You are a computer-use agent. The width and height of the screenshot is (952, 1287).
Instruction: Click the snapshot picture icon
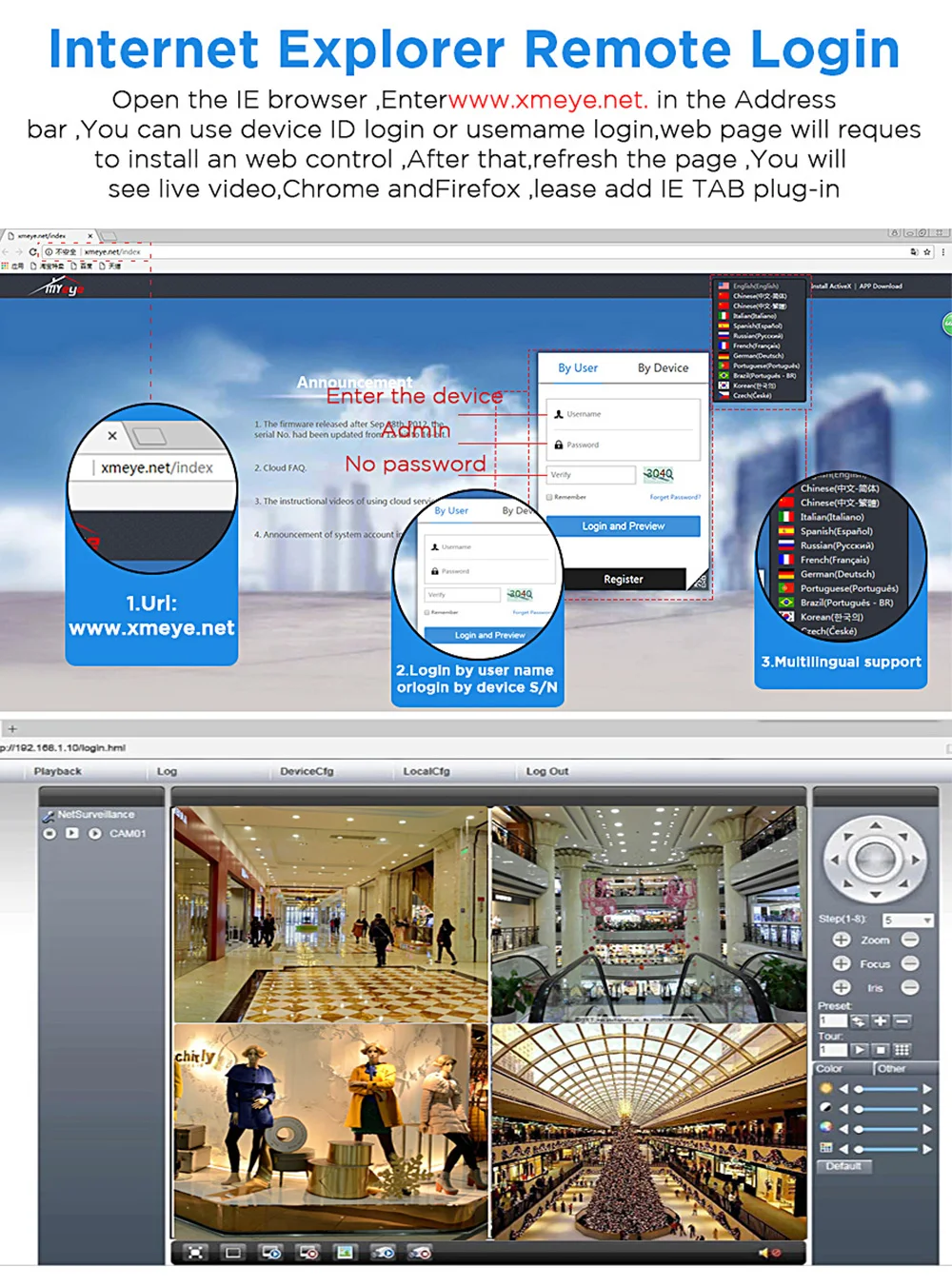pyautogui.click(x=346, y=1252)
